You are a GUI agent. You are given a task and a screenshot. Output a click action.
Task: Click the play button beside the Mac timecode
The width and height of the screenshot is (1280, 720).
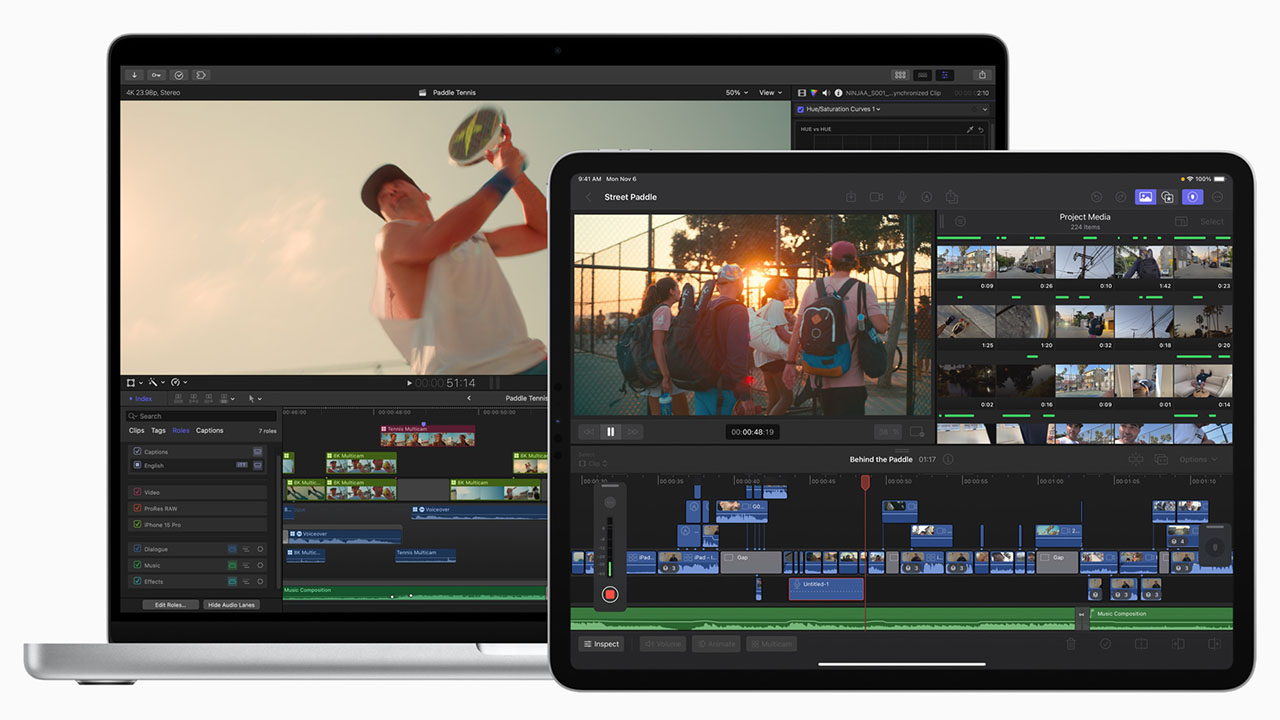click(x=409, y=383)
